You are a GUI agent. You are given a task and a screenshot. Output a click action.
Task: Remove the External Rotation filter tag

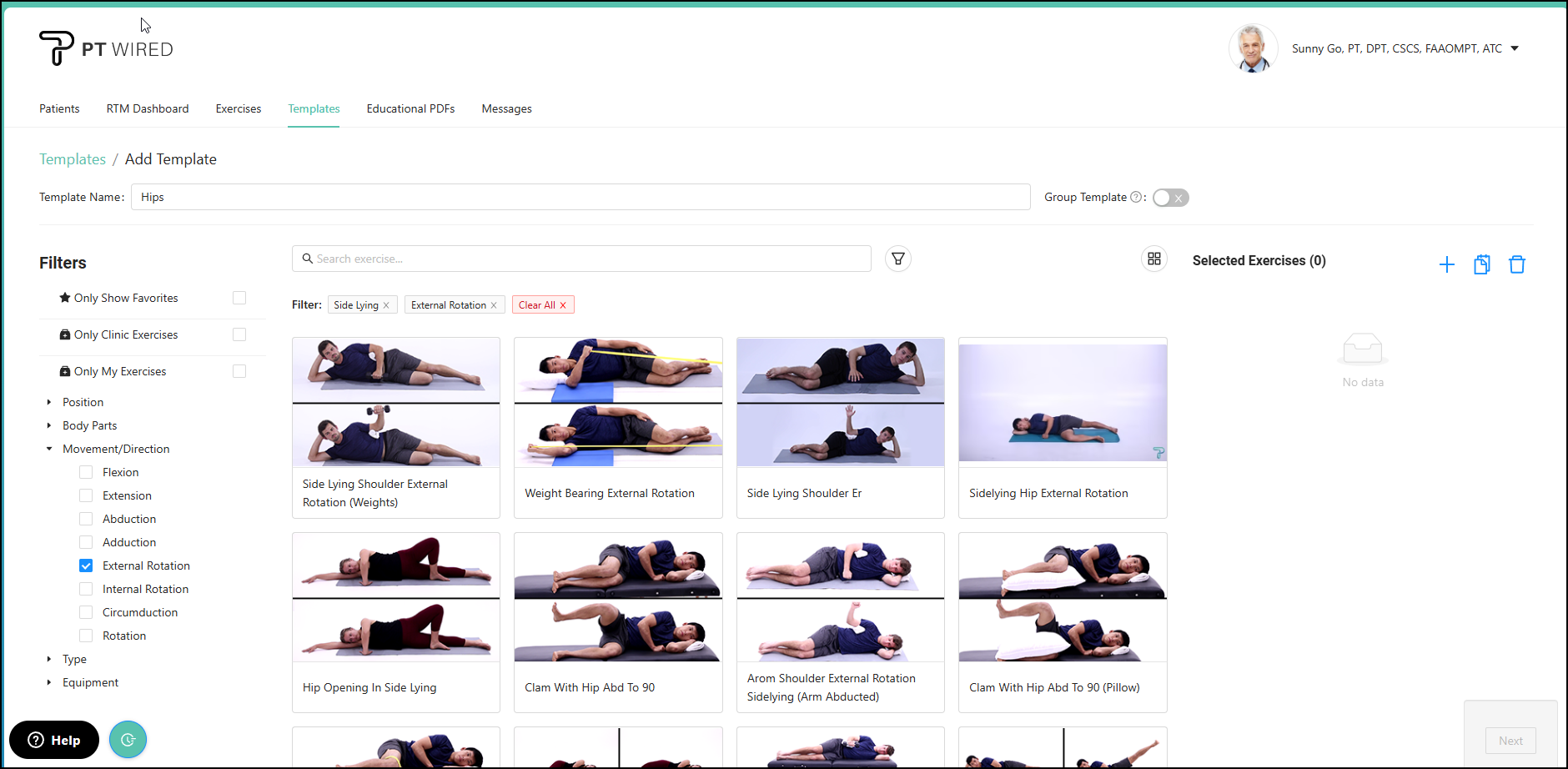pyautogui.click(x=494, y=305)
